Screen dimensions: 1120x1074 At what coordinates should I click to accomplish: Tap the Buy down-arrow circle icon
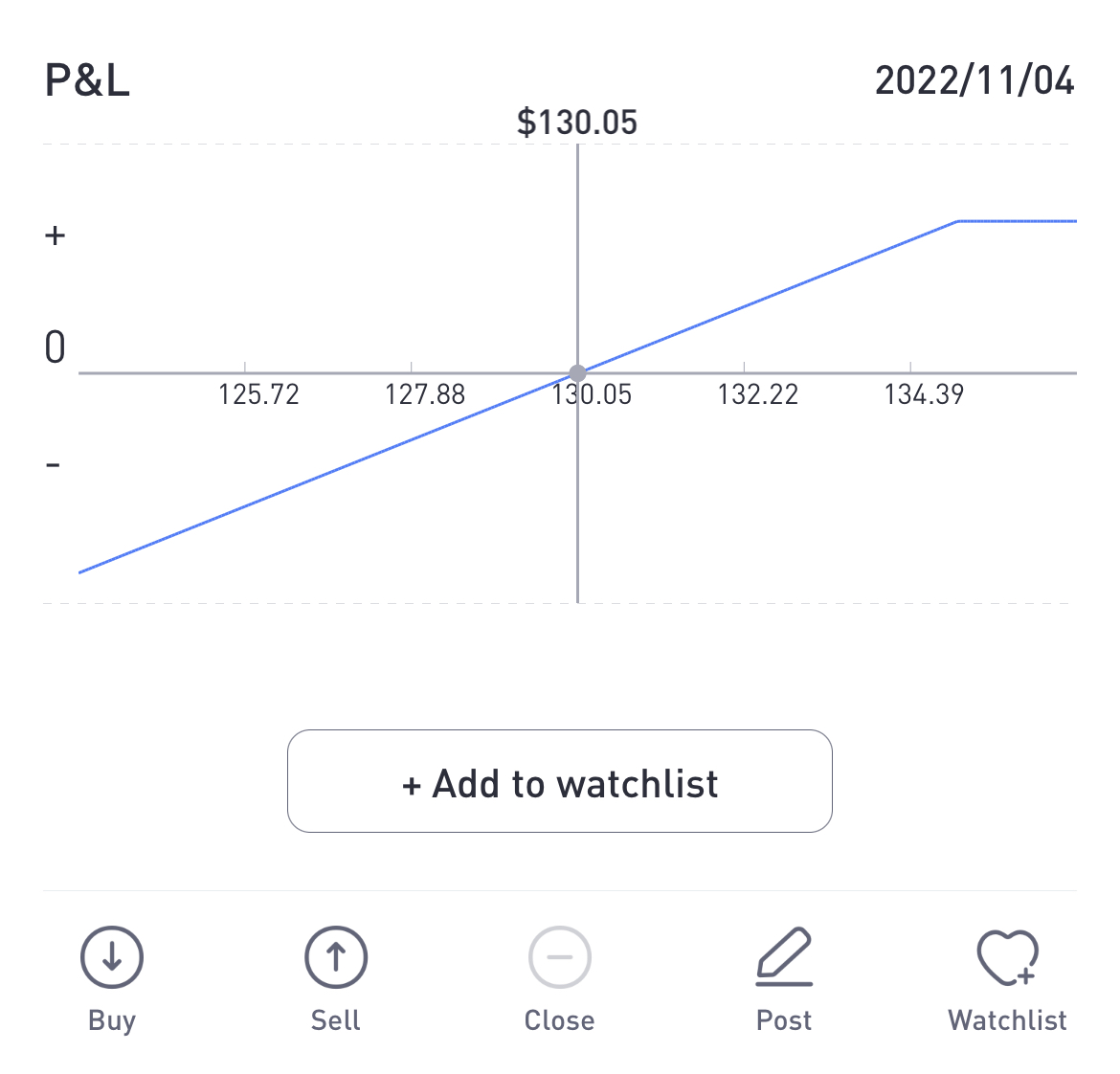[111, 957]
